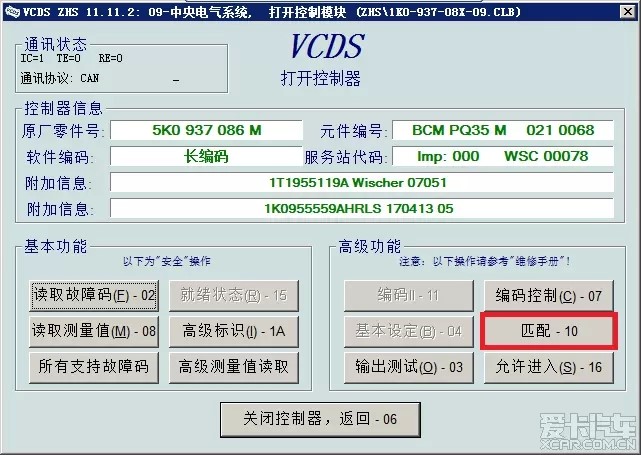
Task: Click the 服务站代码 field with WSC 00078
Action: [503, 156]
